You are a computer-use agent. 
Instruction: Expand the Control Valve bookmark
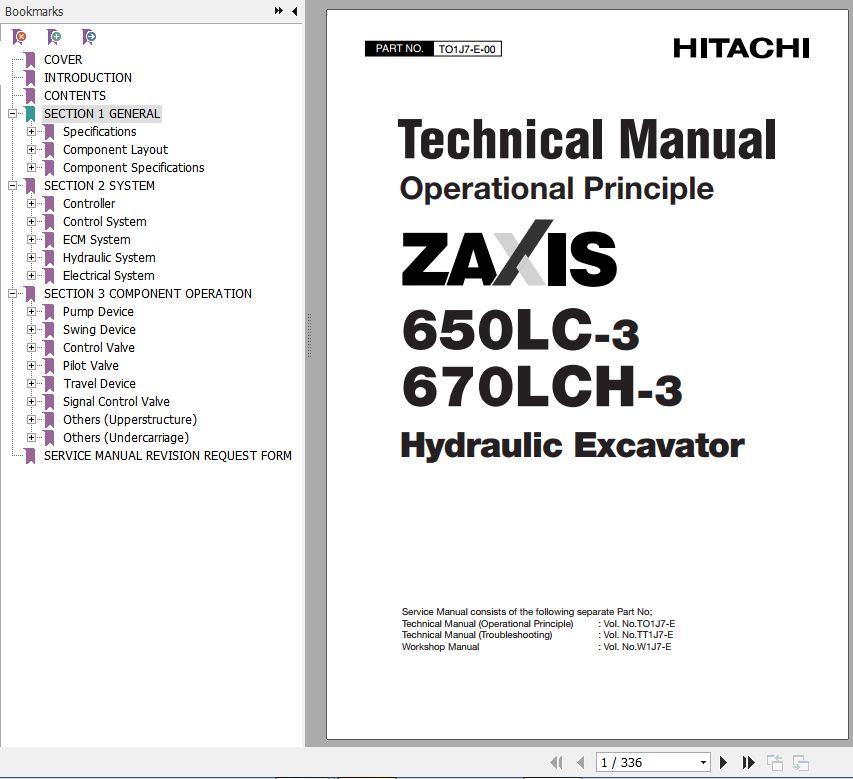point(31,348)
